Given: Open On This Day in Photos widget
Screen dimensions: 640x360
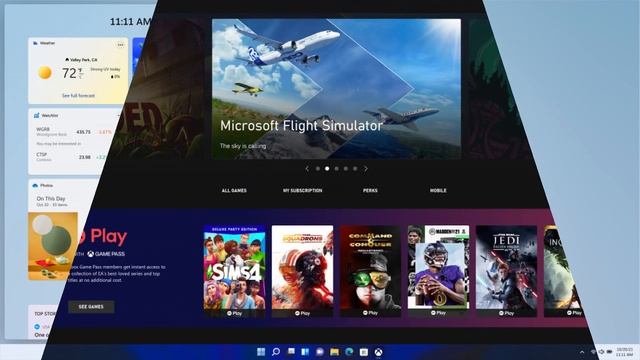Looking at the screenshot, I should pos(51,198).
